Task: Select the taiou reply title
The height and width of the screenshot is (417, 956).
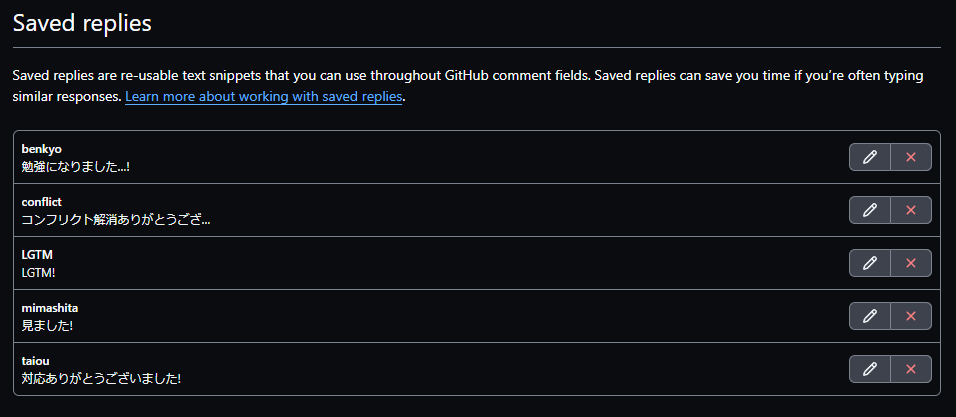Action: click(35, 361)
